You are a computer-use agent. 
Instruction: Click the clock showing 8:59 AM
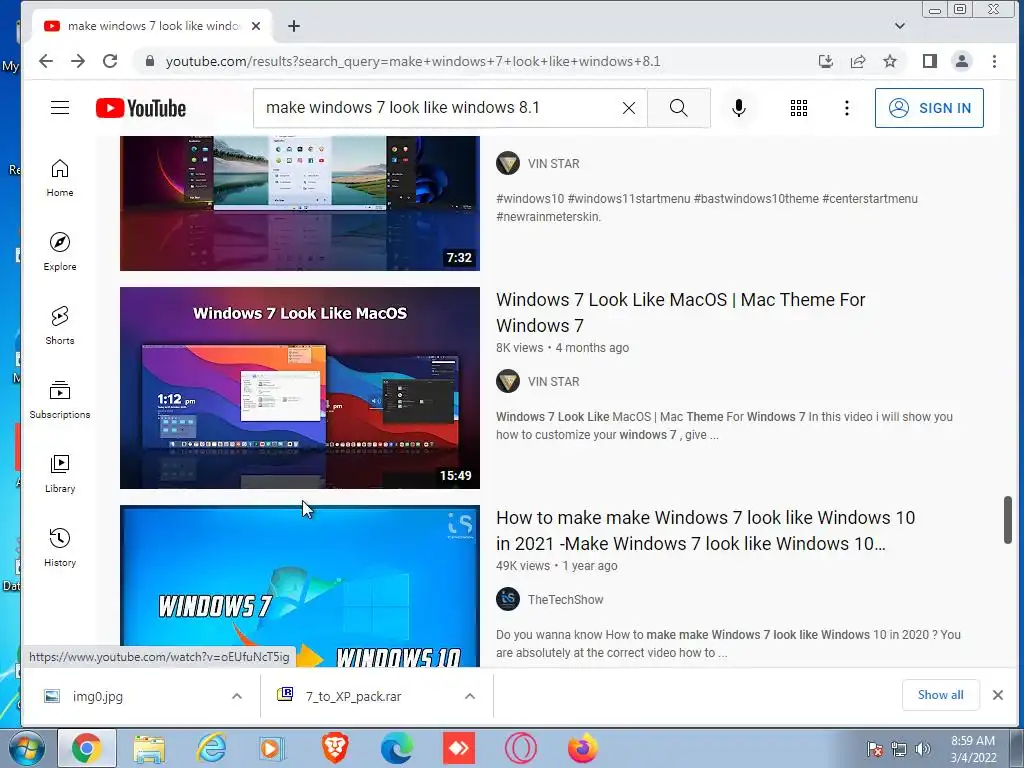(x=973, y=749)
